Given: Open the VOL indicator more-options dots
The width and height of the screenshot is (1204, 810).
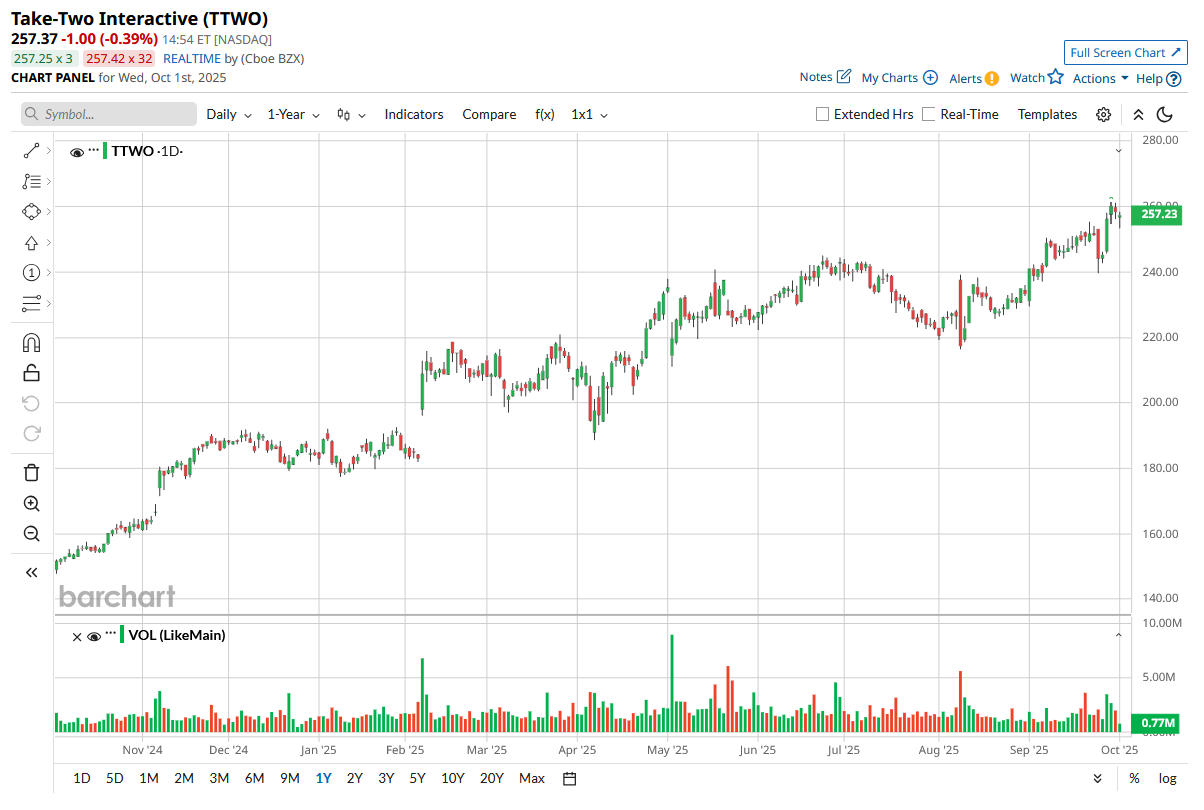Looking at the screenshot, I should pyautogui.click(x=110, y=634).
